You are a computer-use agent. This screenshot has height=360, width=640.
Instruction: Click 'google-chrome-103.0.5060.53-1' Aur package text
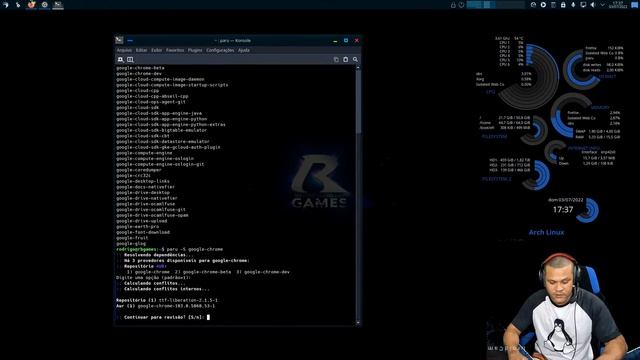(176, 306)
